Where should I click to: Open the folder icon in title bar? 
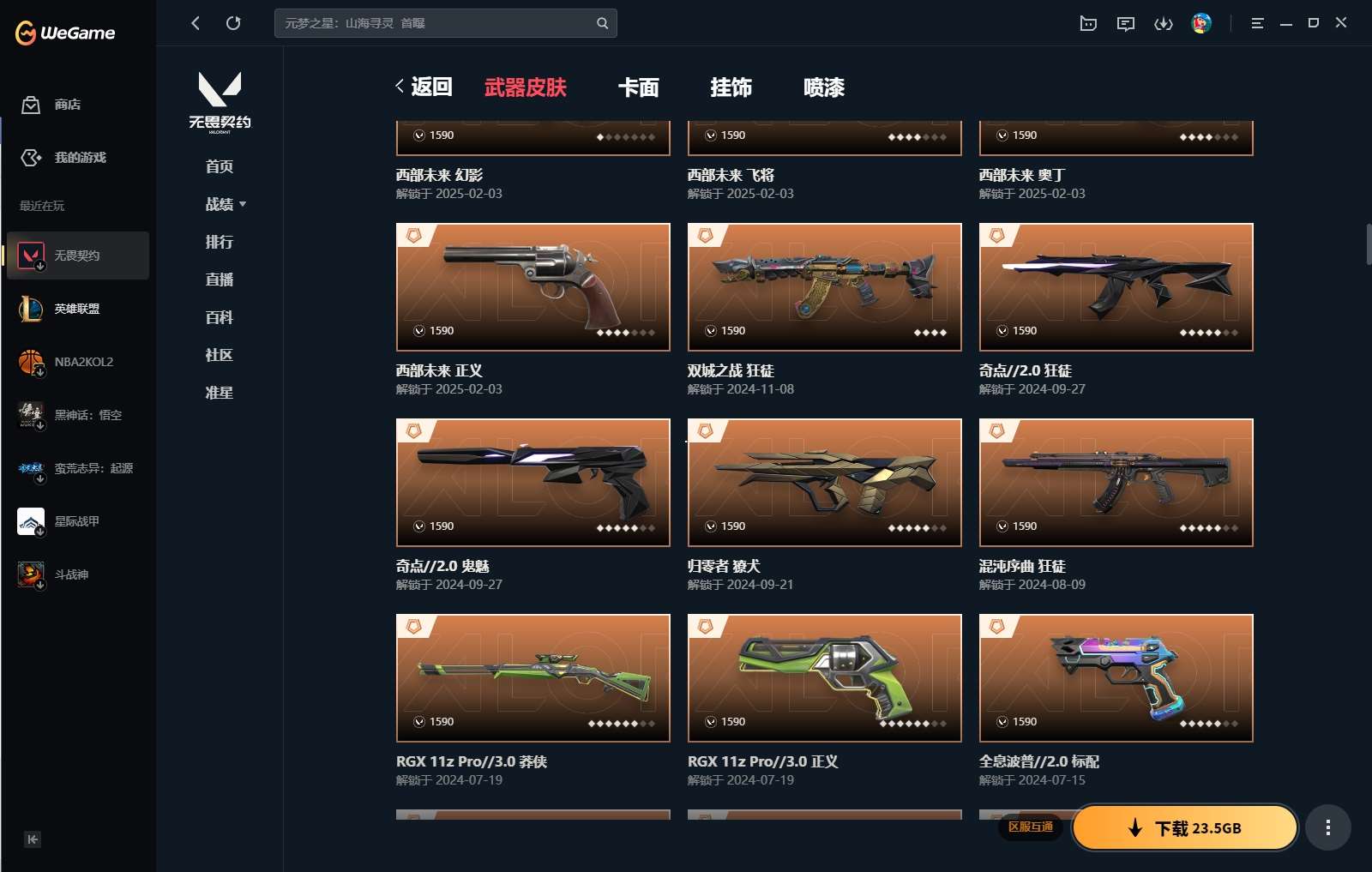click(1088, 23)
